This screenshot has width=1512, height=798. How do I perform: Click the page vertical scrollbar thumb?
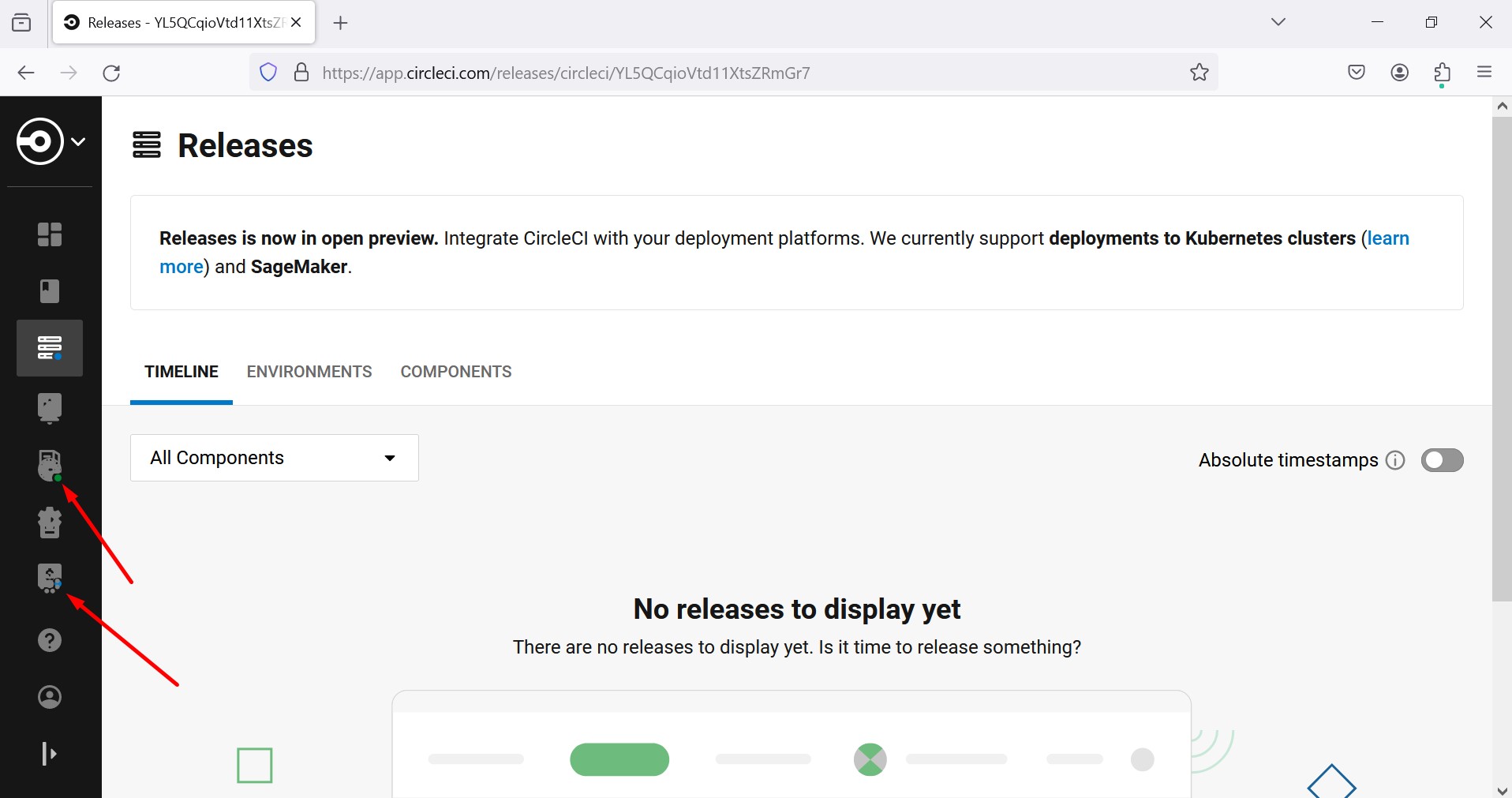pos(1502,359)
